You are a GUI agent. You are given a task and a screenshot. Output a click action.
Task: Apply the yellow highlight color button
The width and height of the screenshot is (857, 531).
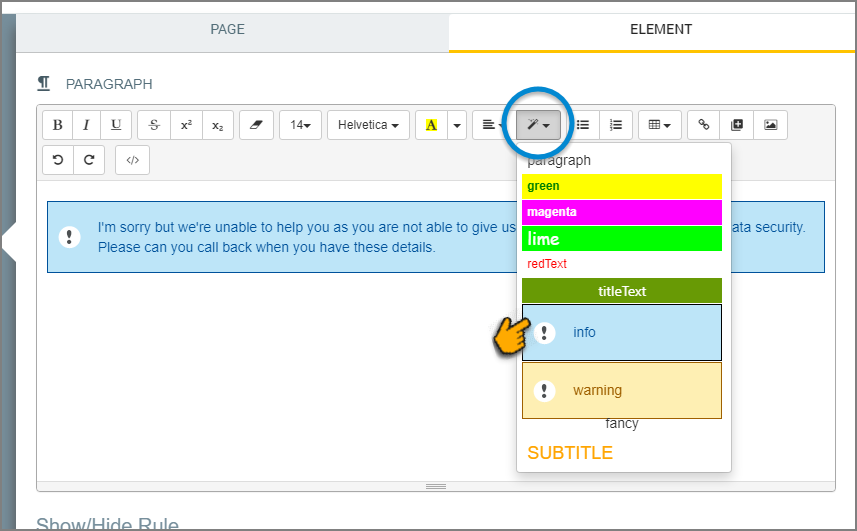coord(431,125)
